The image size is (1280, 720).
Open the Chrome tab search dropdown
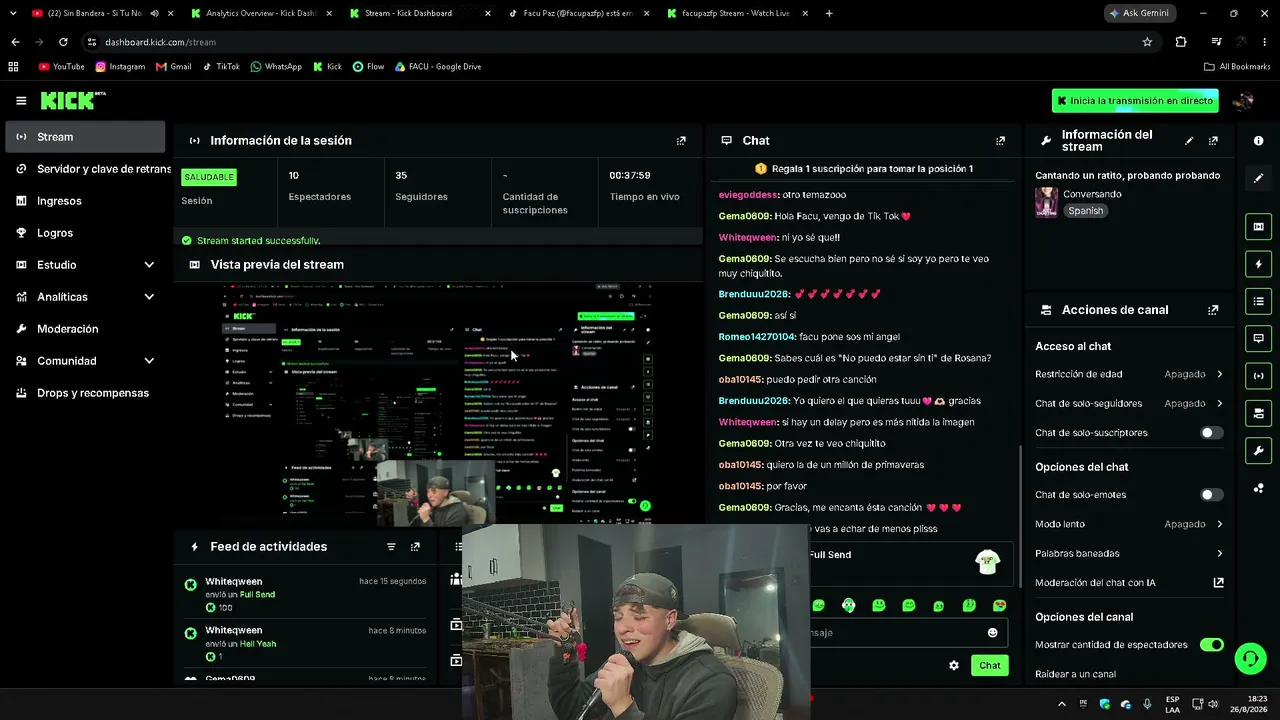click(x=12, y=13)
